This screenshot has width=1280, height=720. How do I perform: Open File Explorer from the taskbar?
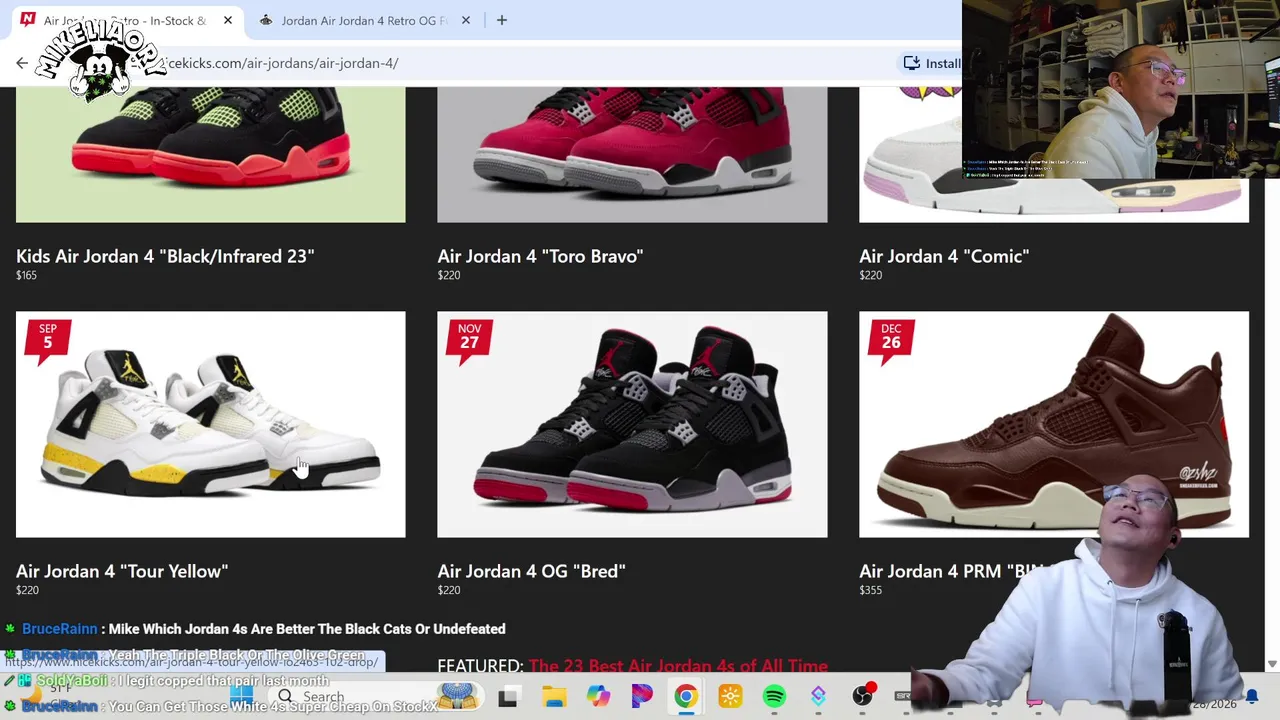point(554,697)
